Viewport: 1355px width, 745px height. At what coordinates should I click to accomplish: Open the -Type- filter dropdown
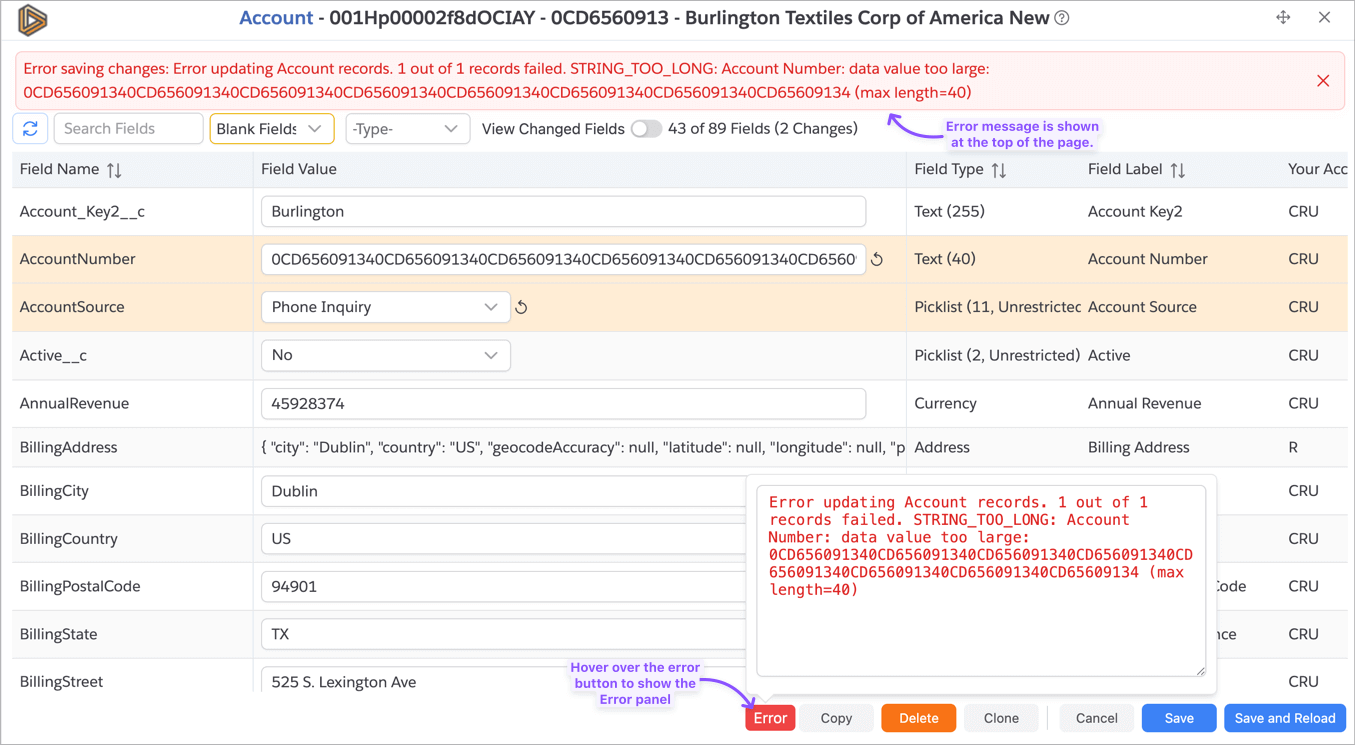[406, 129]
